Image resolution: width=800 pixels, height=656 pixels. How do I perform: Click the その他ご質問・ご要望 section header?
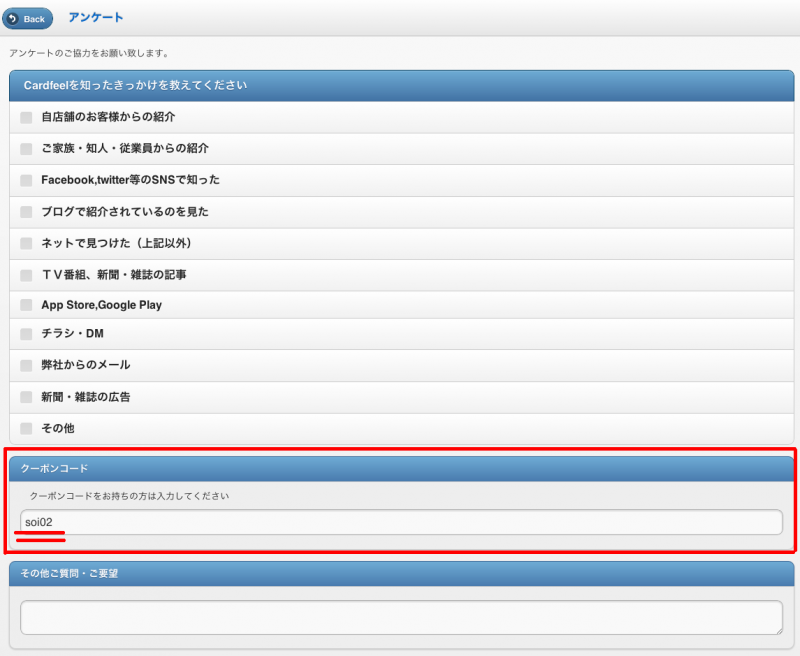pos(402,574)
